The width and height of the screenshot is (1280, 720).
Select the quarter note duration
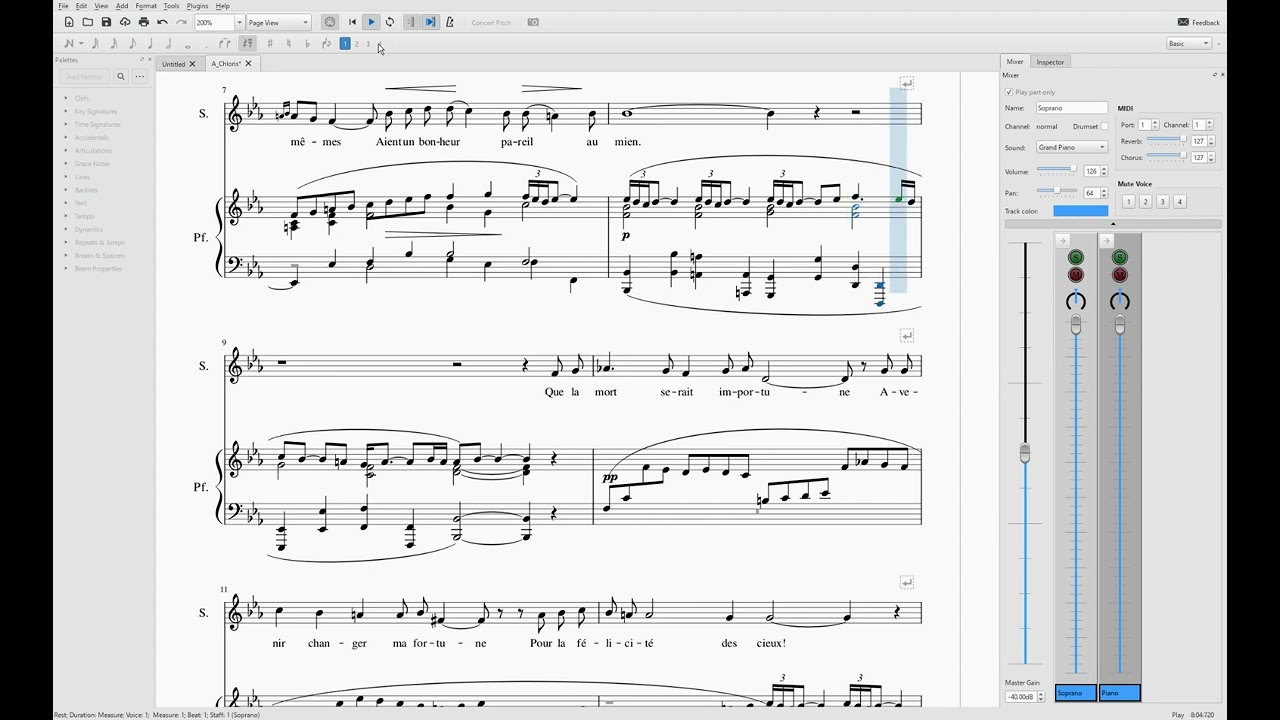point(150,43)
